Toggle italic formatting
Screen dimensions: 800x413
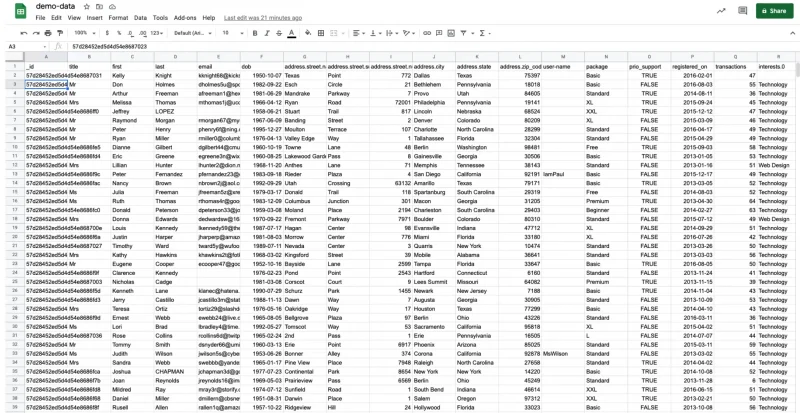pyautogui.click(x=267, y=33)
